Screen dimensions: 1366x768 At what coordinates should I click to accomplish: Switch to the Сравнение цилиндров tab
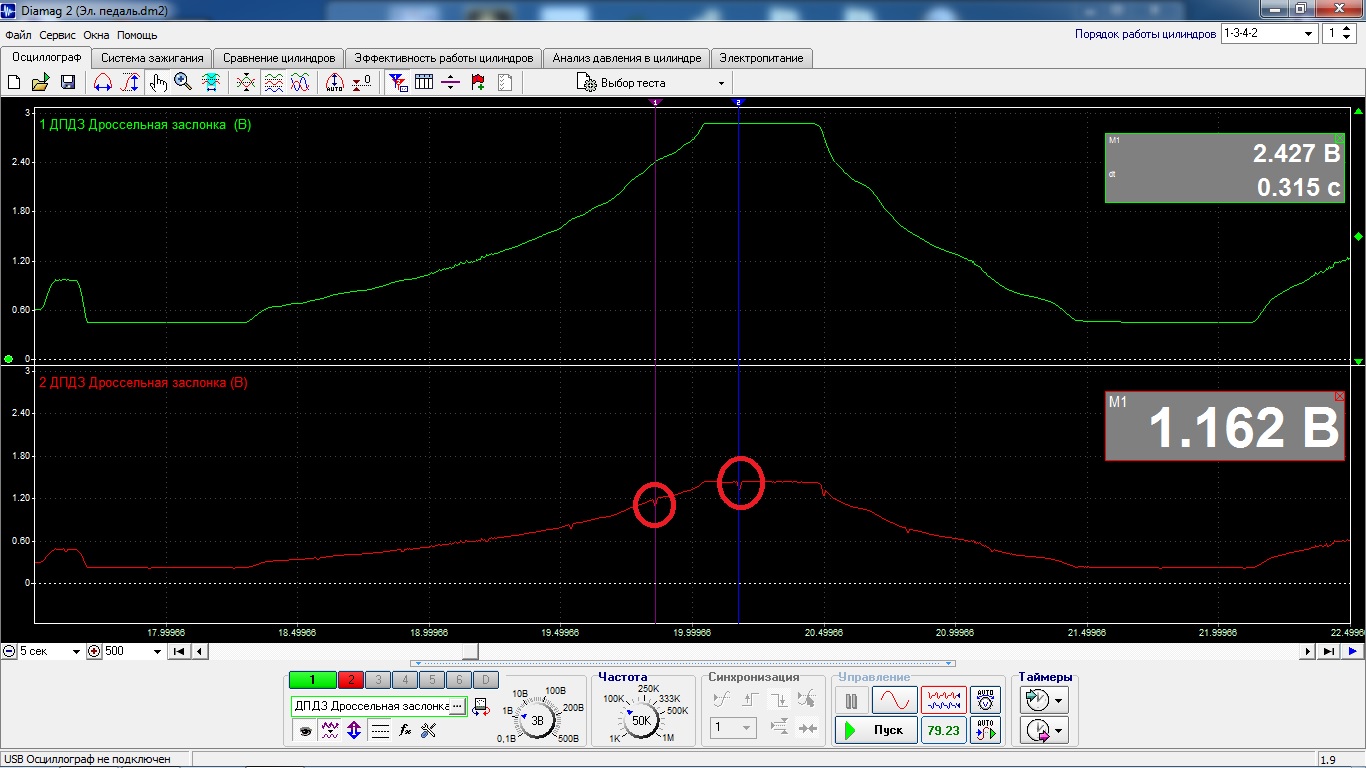[279, 58]
